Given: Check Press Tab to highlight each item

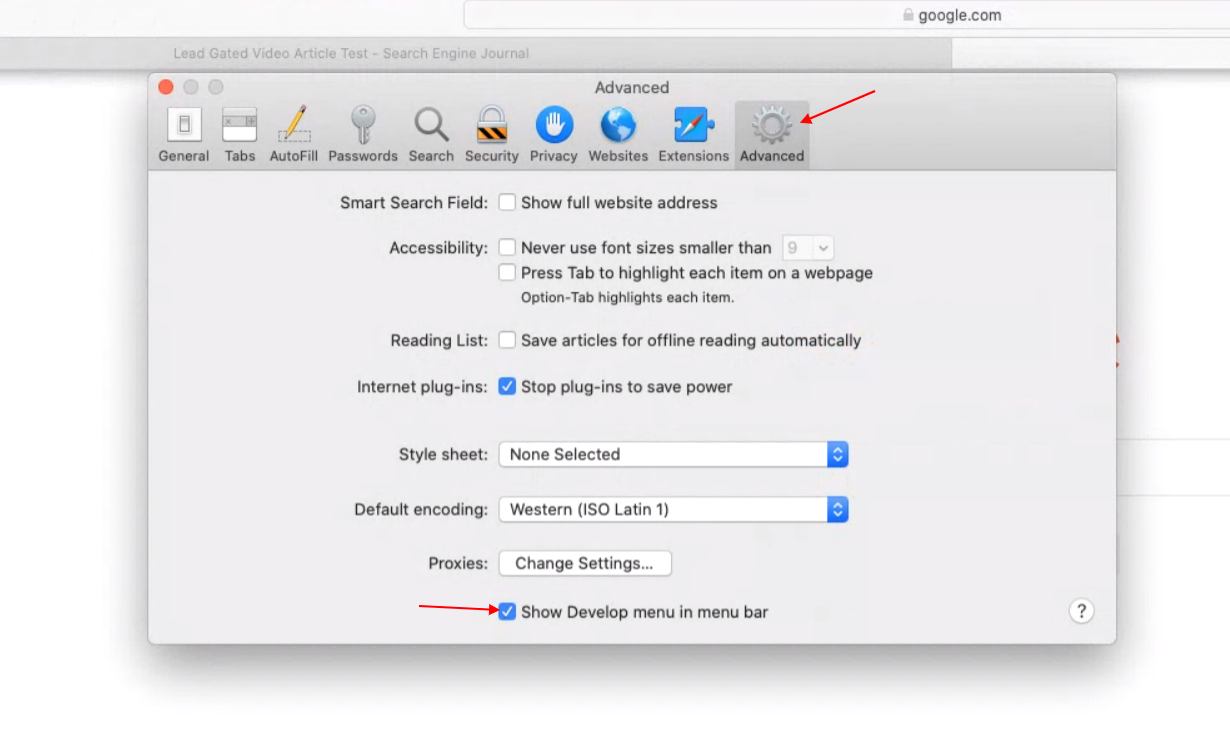Looking at the screenshot, I should click(507, 272).
